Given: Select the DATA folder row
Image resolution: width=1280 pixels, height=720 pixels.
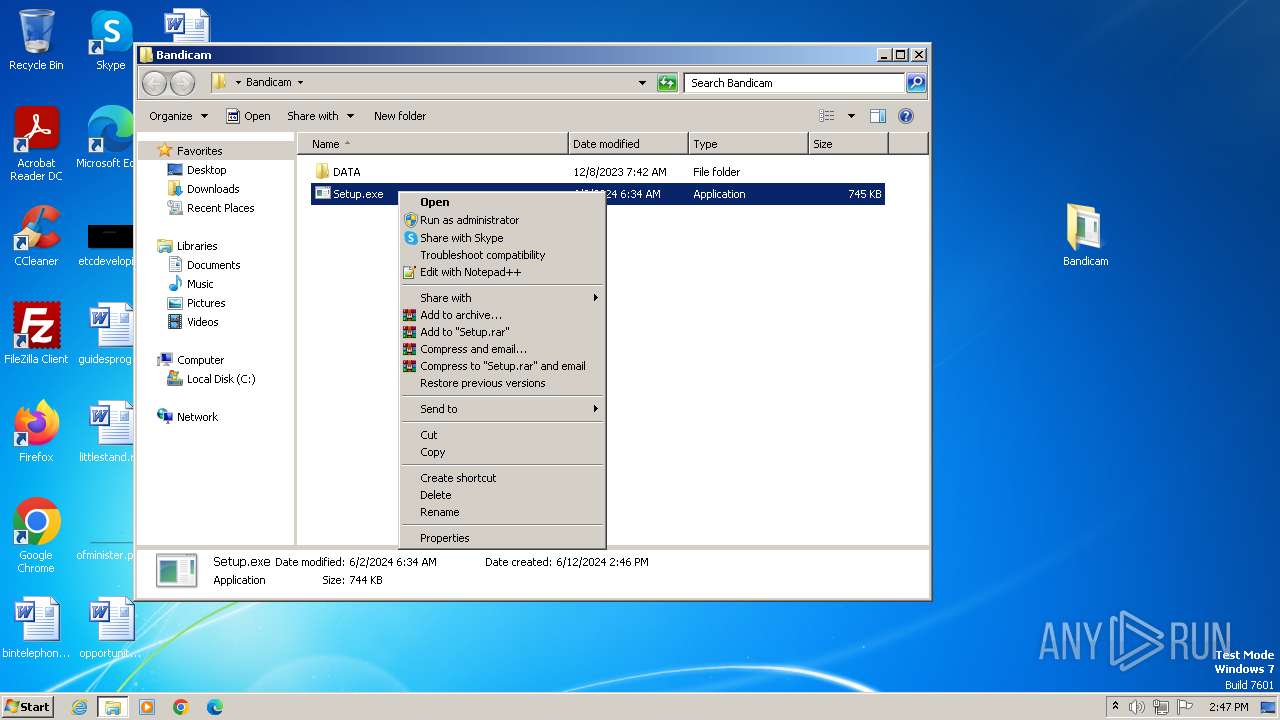Looking at the screenshot, I should pos(598,172).
